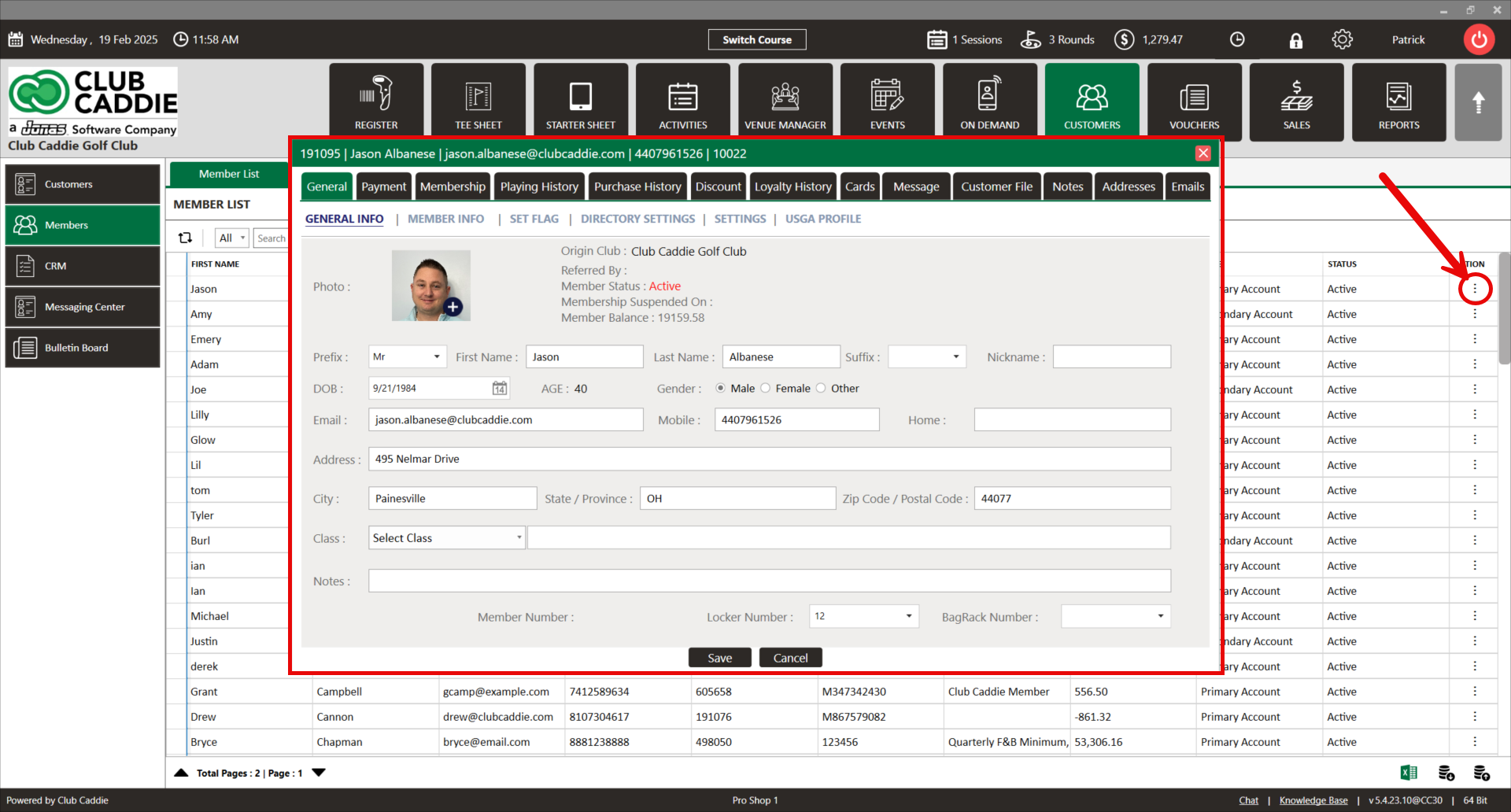This screenshot has height=812, width=1511.
Task: Click the refresh member list icon
Action: click(186, 238)
